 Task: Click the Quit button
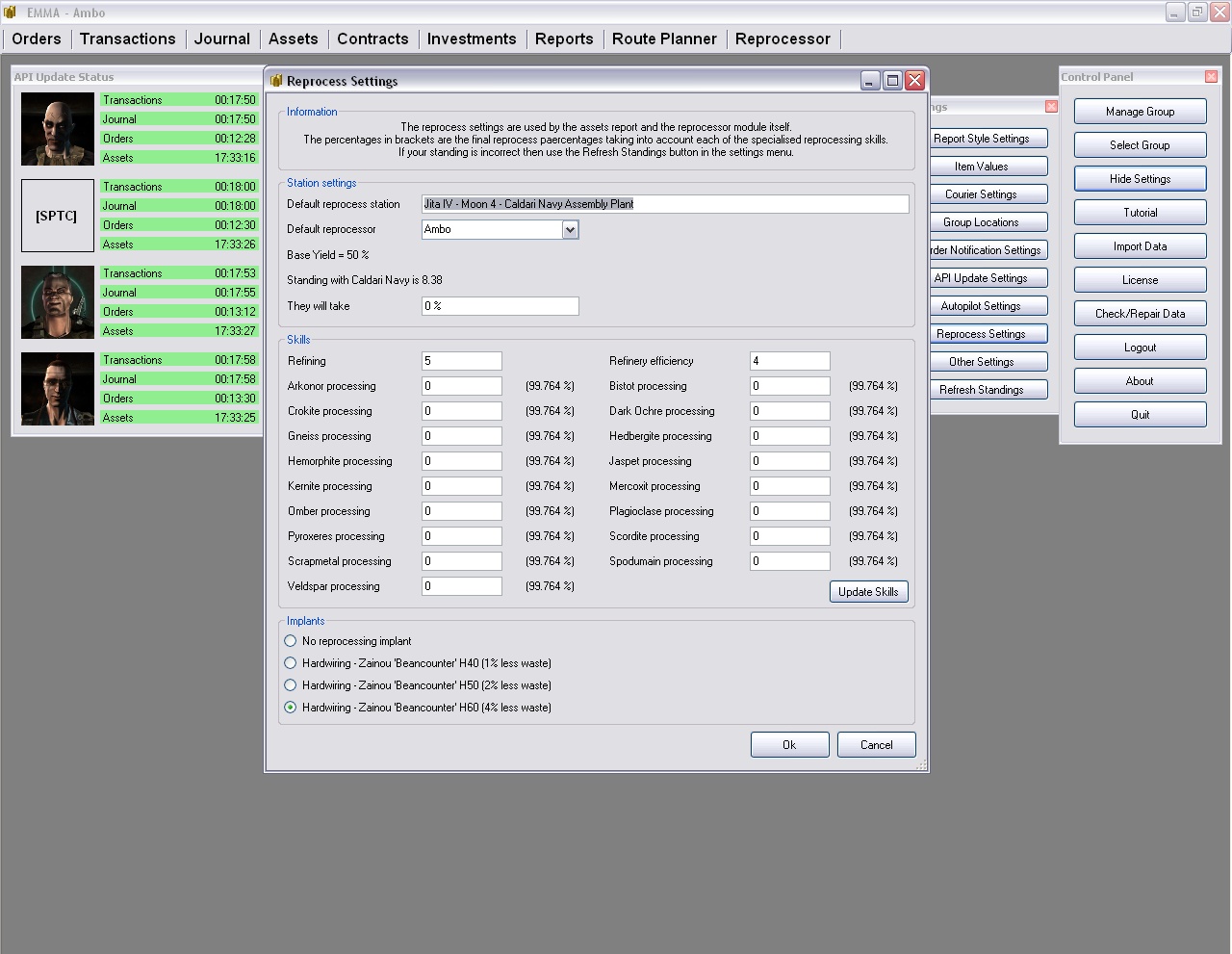coord(1140,415)
